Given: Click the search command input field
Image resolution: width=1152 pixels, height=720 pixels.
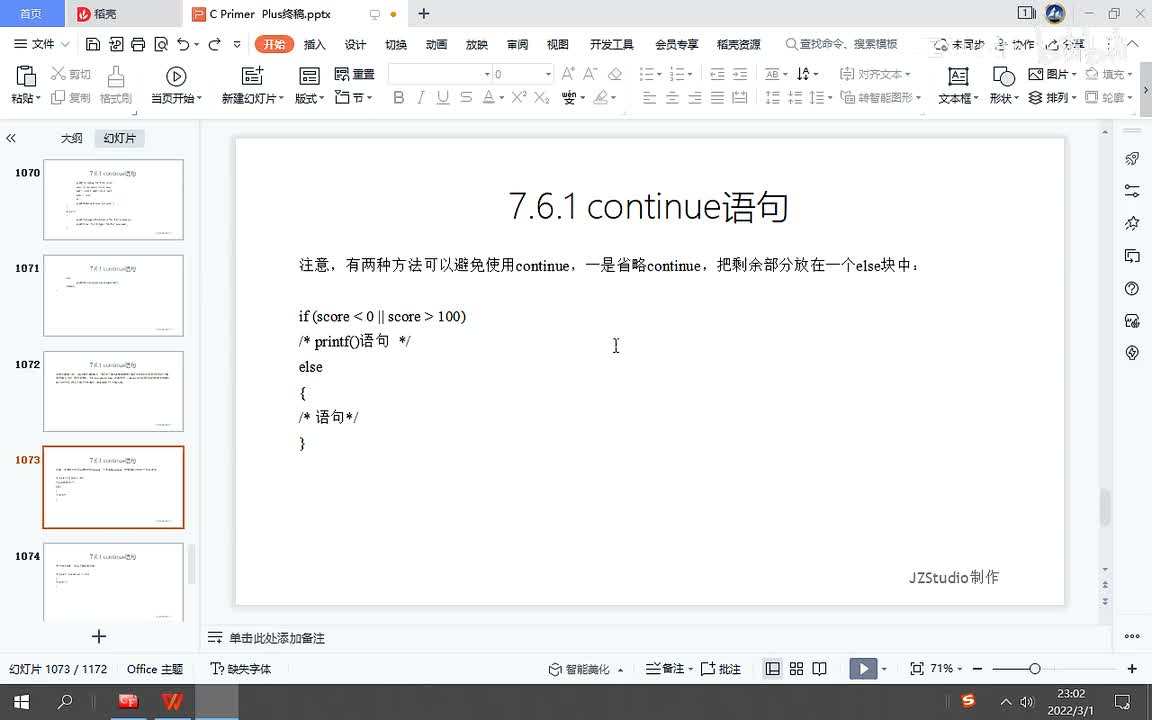Looking at the screenshot, I should point(841,44).
